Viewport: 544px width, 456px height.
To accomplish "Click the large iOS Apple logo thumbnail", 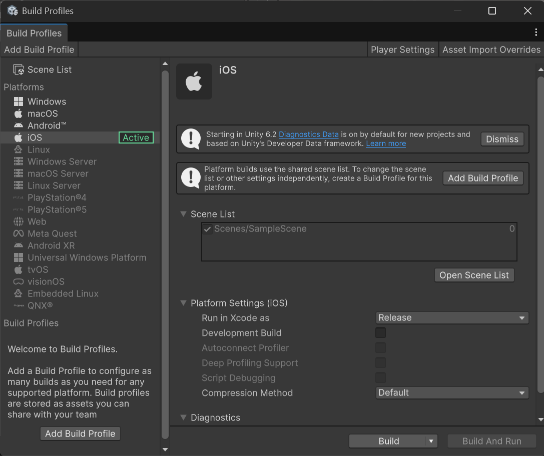I will (x=194, y=82).
